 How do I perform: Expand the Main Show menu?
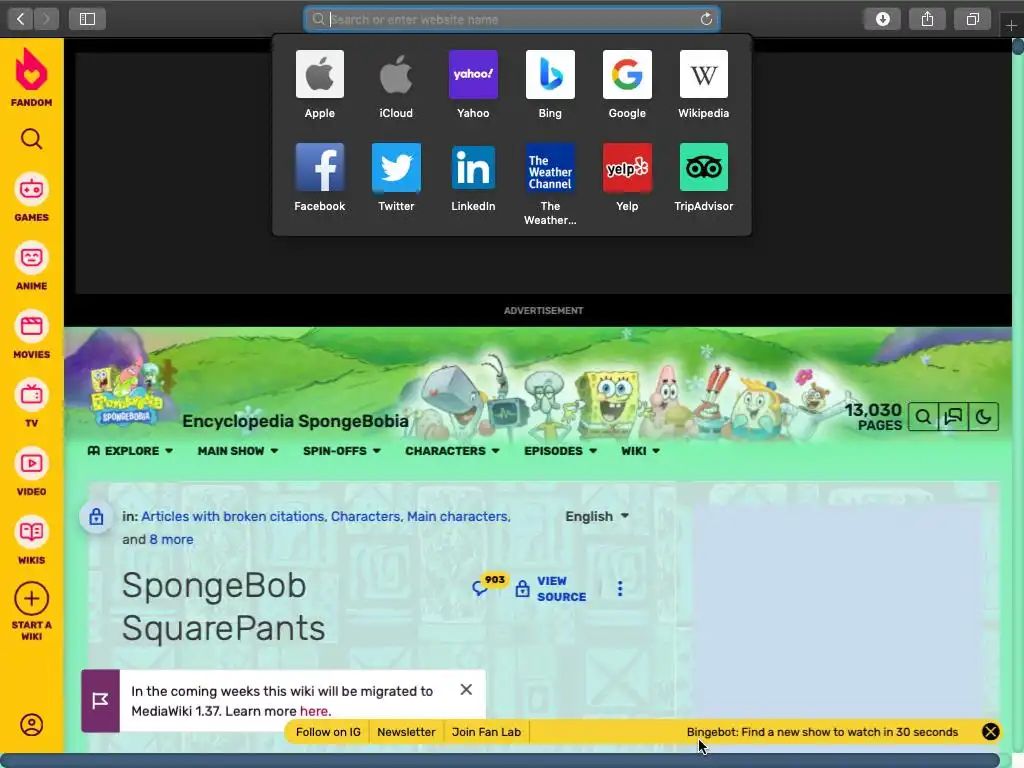click(x=238, y=451)
